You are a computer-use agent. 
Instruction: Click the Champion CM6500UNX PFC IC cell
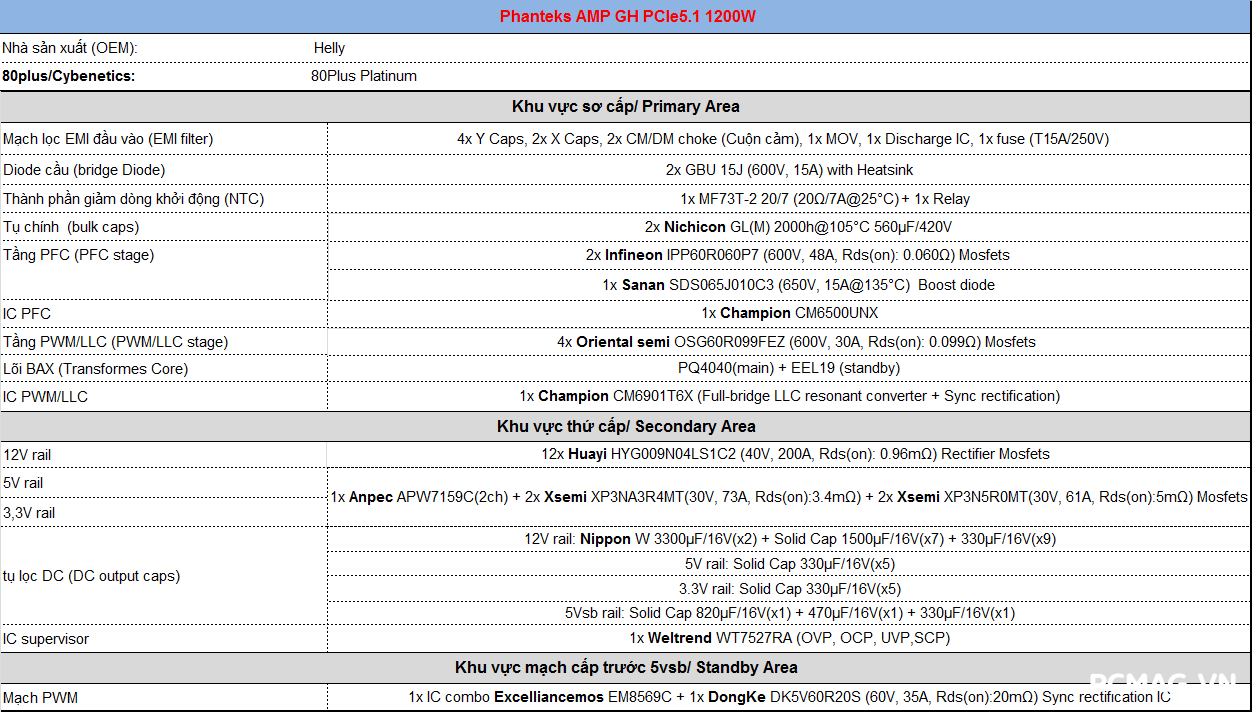[789, 313]
